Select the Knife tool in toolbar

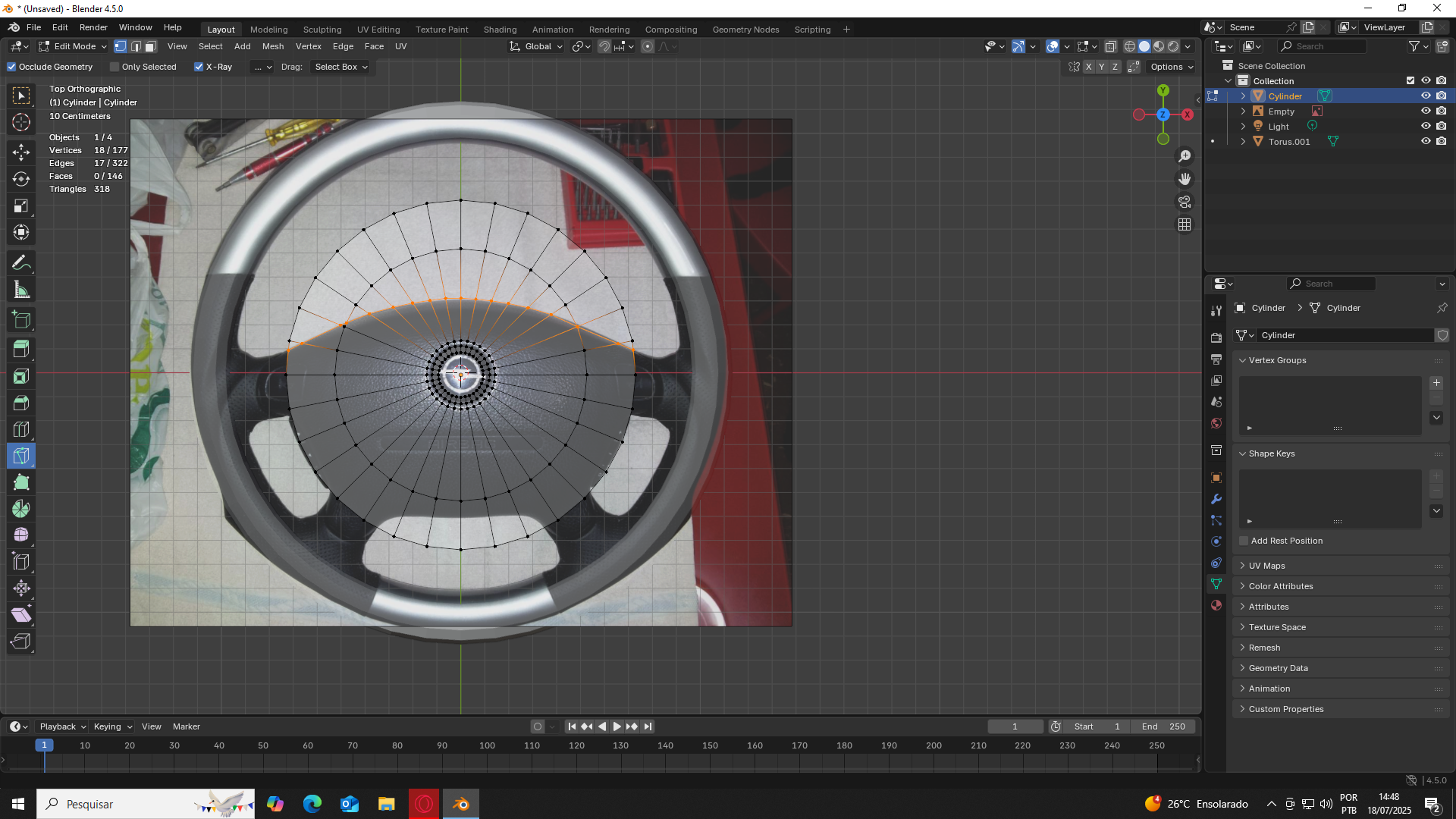coord(21,456)
